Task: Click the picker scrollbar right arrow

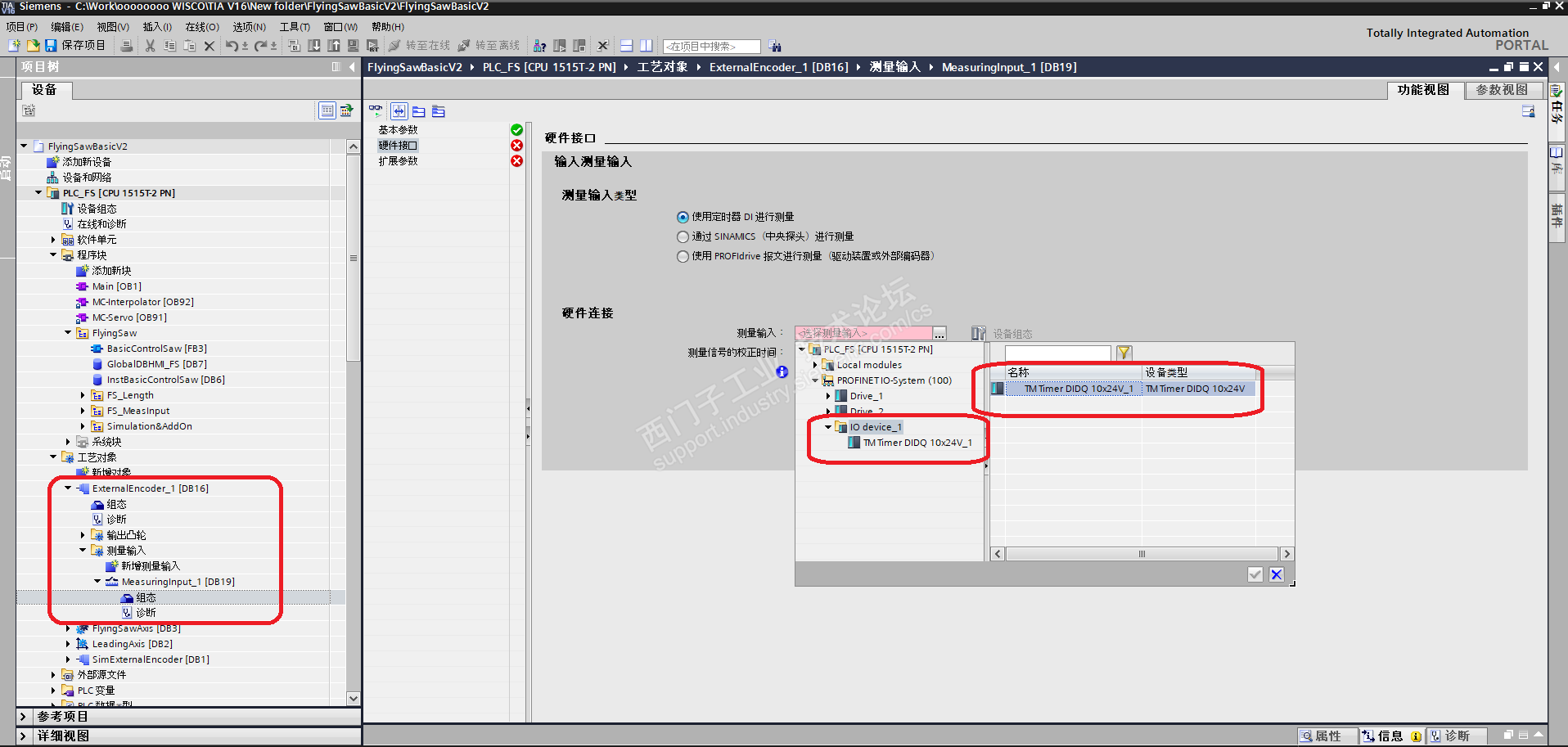Action: tap(1286, 554)
